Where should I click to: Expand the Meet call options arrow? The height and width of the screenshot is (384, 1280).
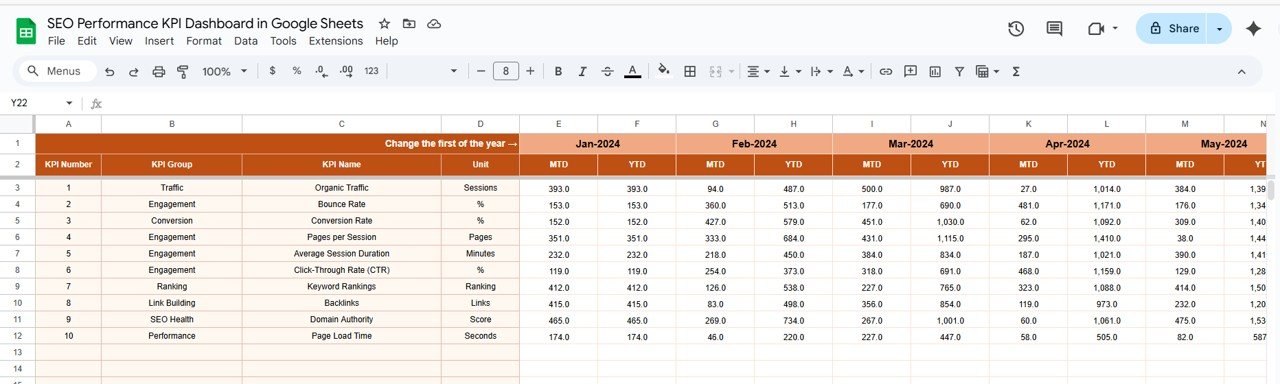pos(1115,29)
